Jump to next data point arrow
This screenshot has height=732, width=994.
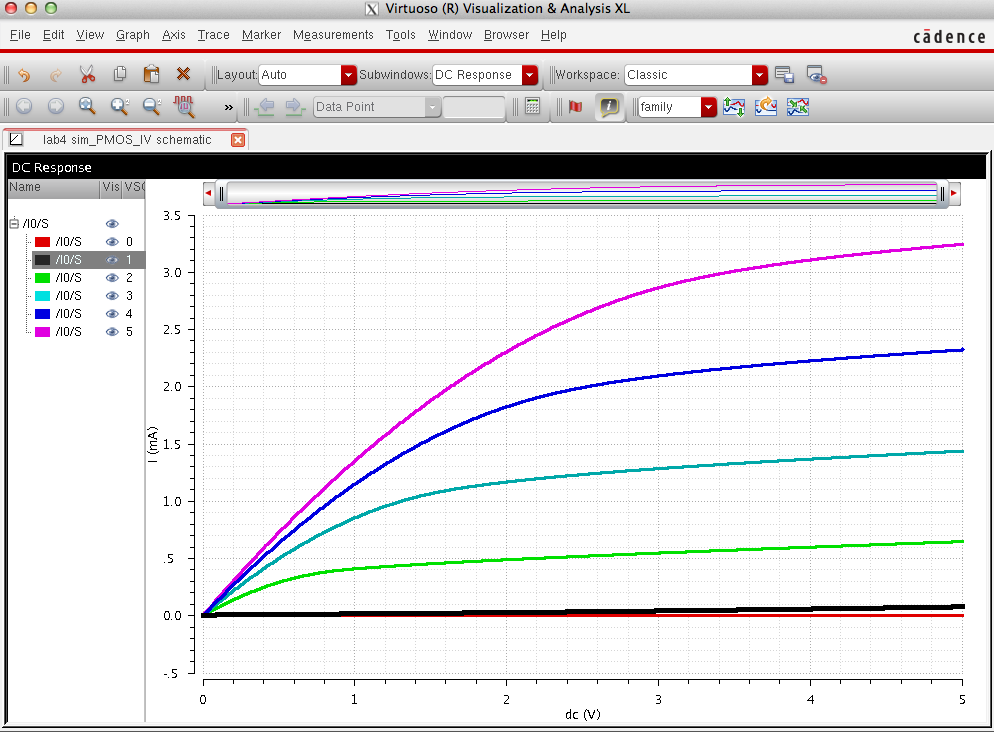(295, 106)
